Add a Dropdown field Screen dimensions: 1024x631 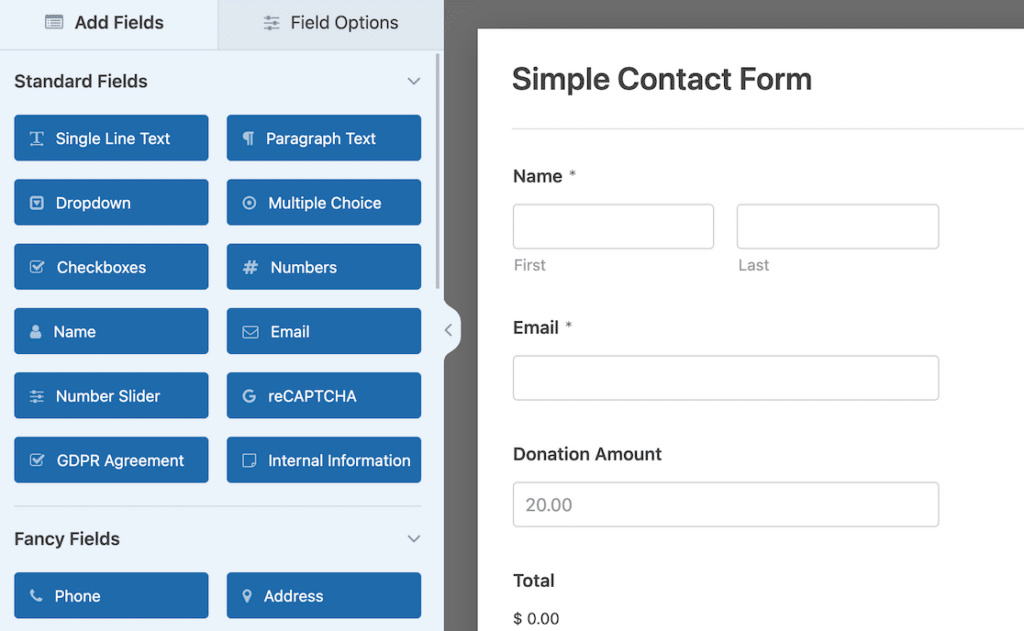(110, 202)
